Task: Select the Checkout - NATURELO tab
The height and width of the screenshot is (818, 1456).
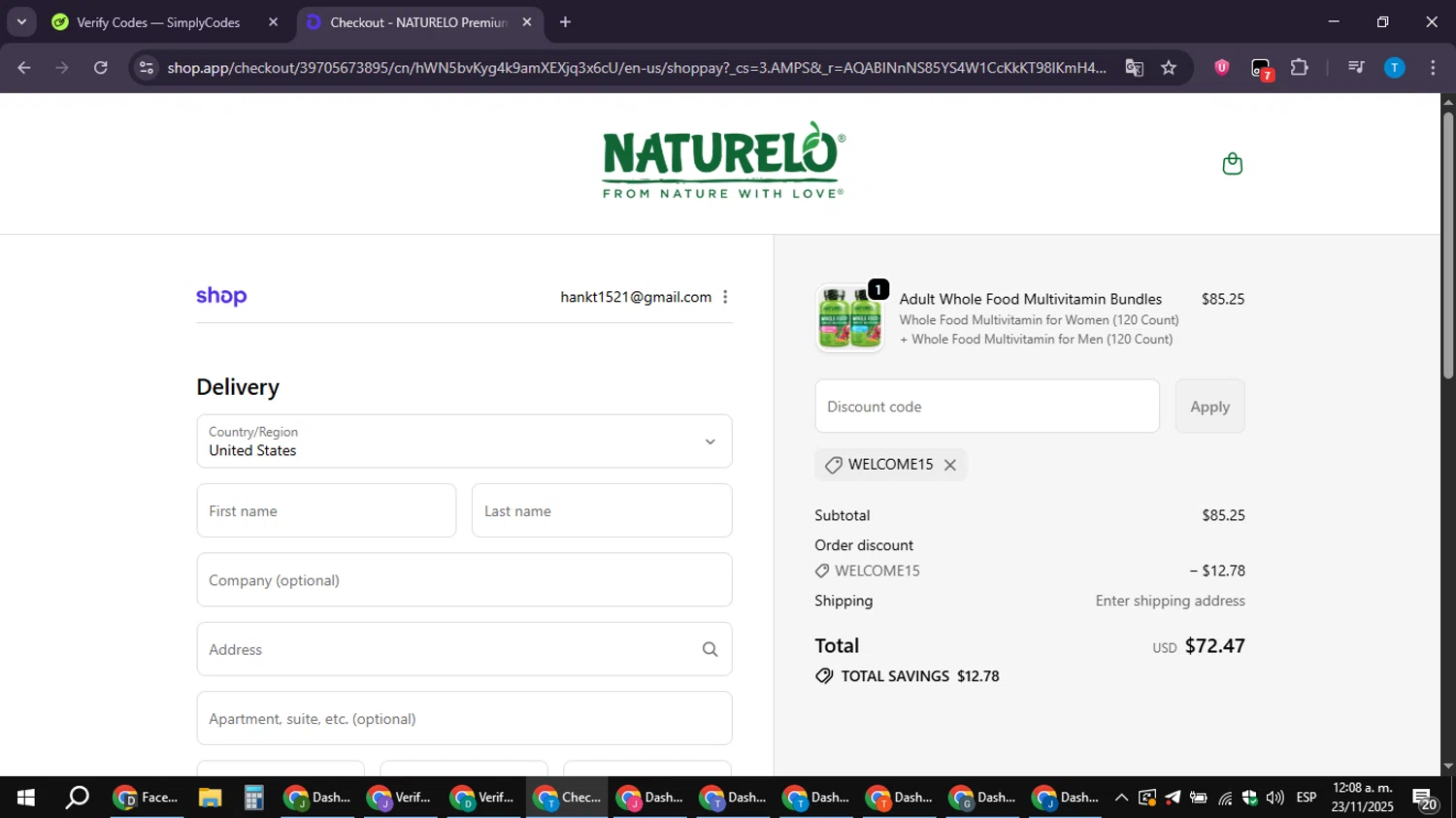Action: click(417, 22)
